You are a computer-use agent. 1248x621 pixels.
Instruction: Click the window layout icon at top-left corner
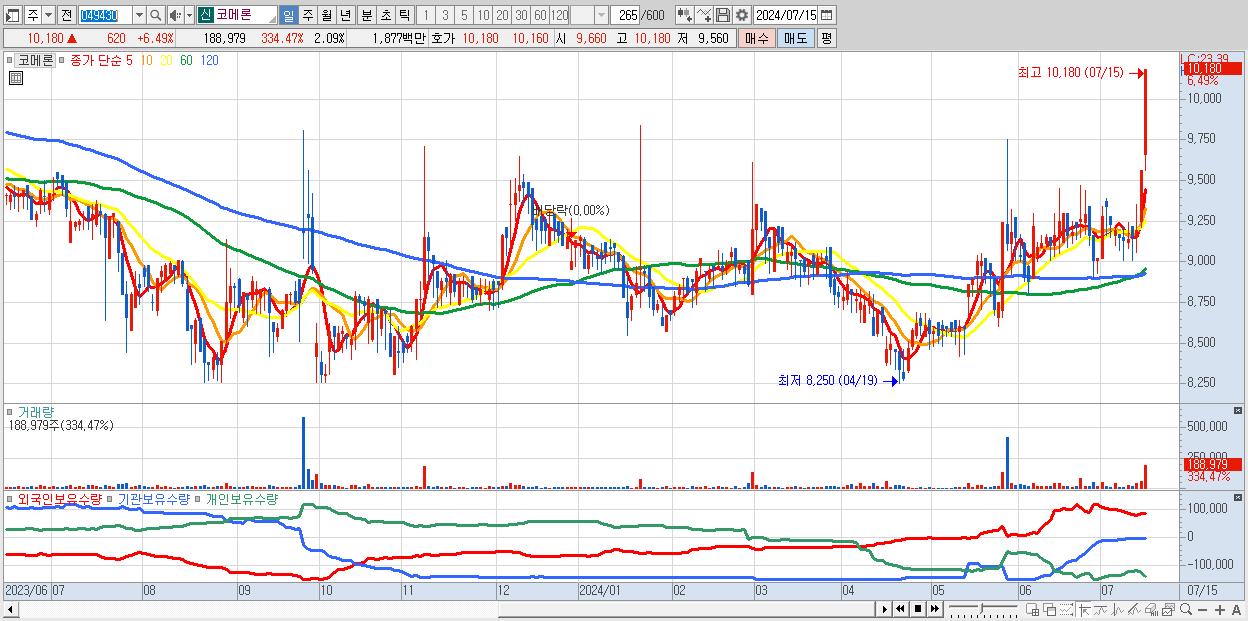click(x=12, y=15)
